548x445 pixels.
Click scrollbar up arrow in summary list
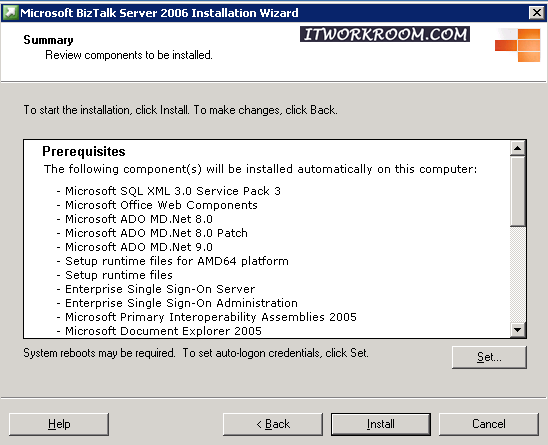click(x=518, y=149)
